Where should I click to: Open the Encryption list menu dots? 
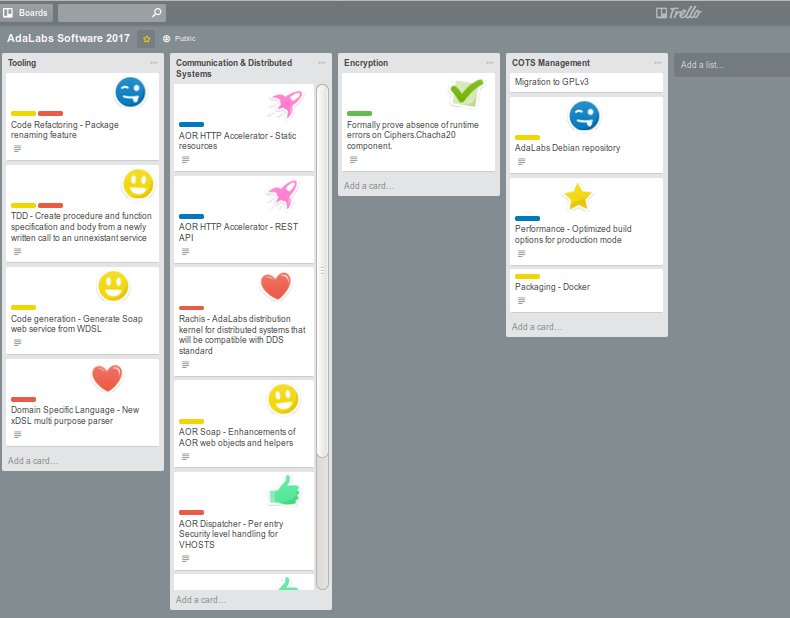click(x=489, y=63)
